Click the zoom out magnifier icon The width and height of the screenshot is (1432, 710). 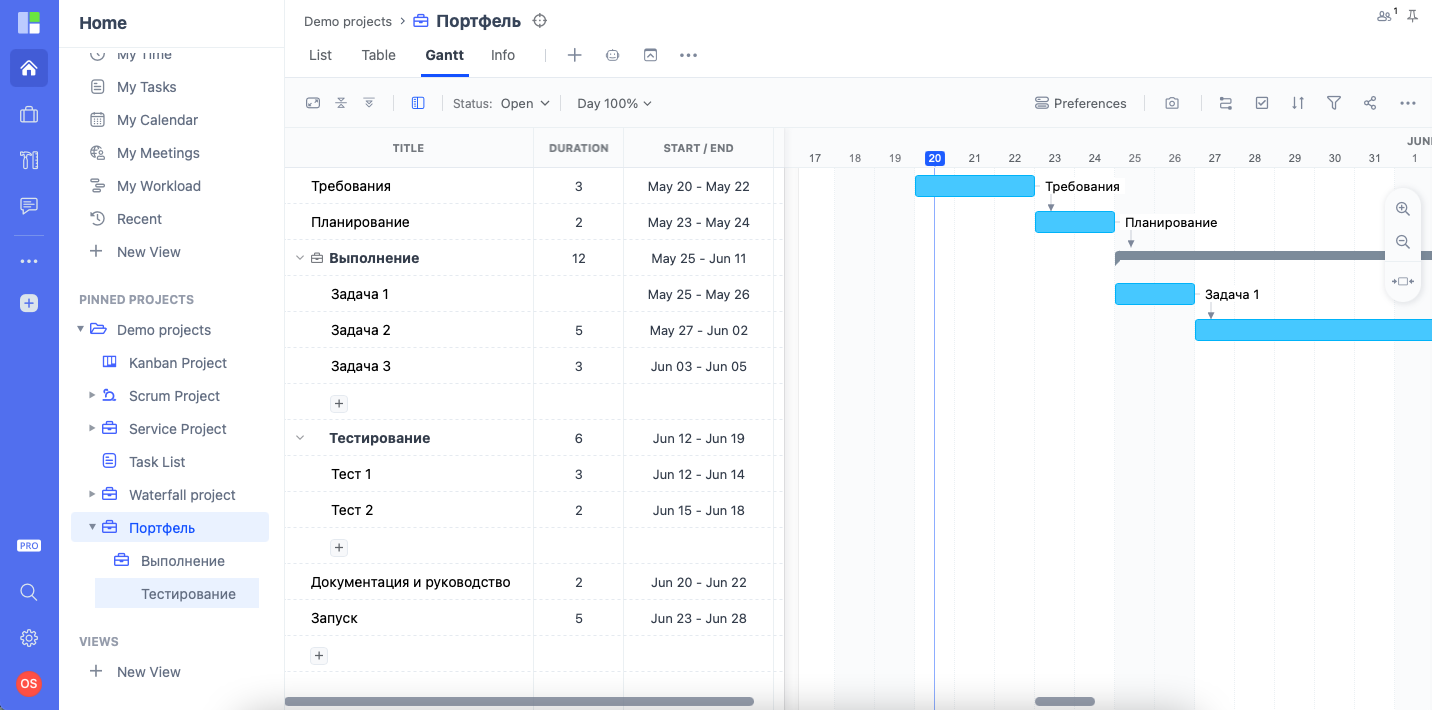pos(1402,242)
